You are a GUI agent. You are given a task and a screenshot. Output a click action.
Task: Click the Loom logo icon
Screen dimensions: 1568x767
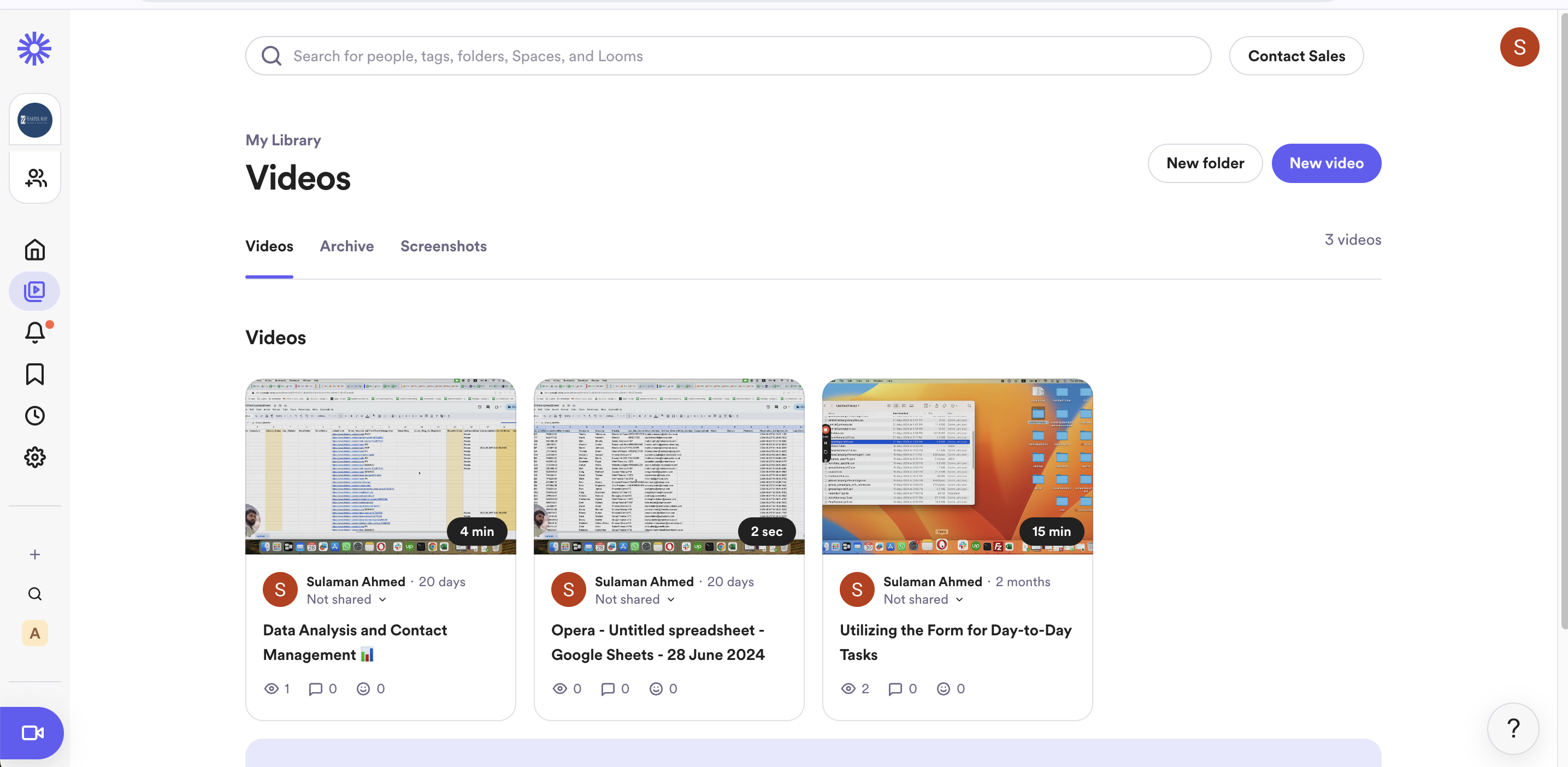click(34, 49)
